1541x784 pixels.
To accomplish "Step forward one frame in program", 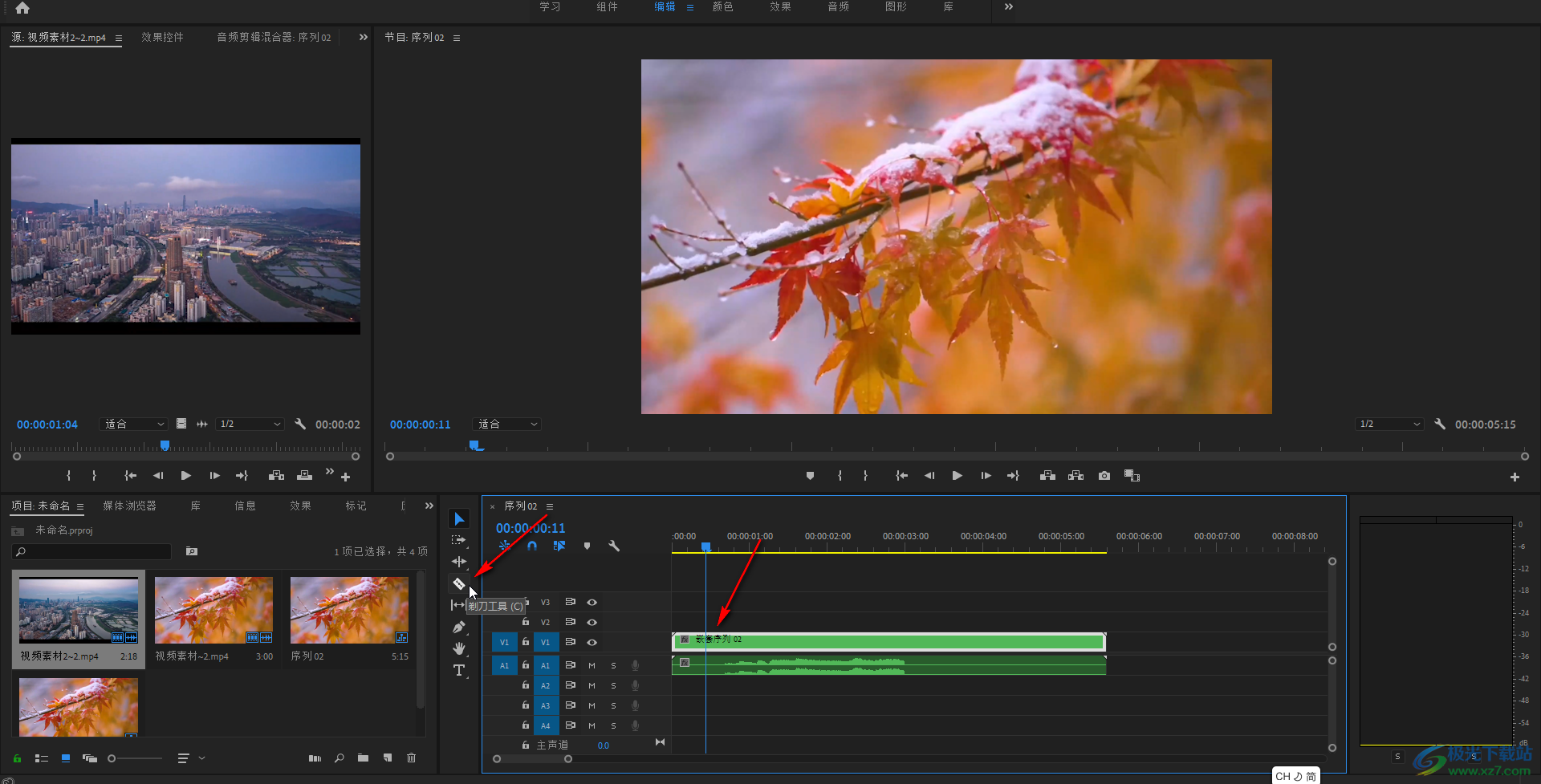I will [986, 476].
